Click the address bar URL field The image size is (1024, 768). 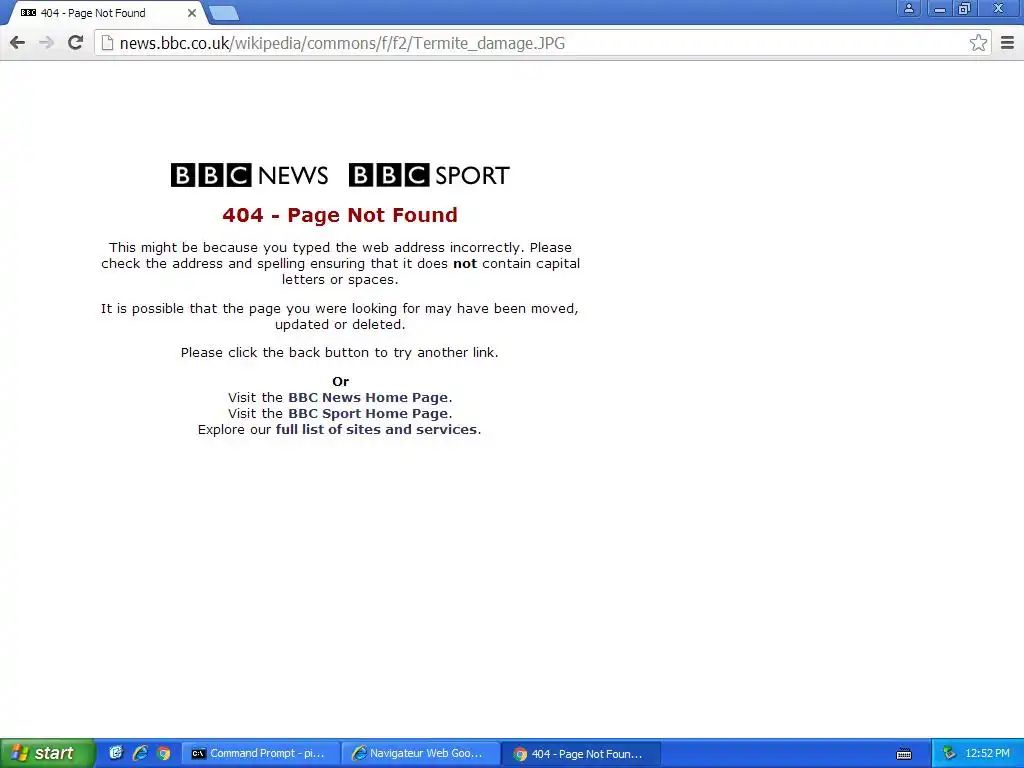tap(542, 43)
